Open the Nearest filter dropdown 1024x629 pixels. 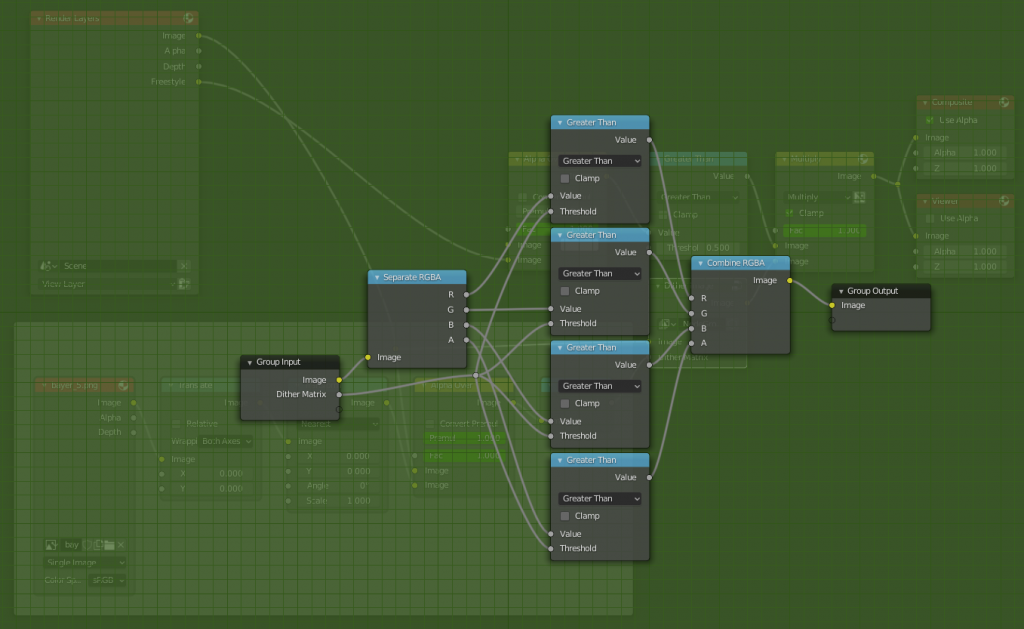tap(338, 424)
